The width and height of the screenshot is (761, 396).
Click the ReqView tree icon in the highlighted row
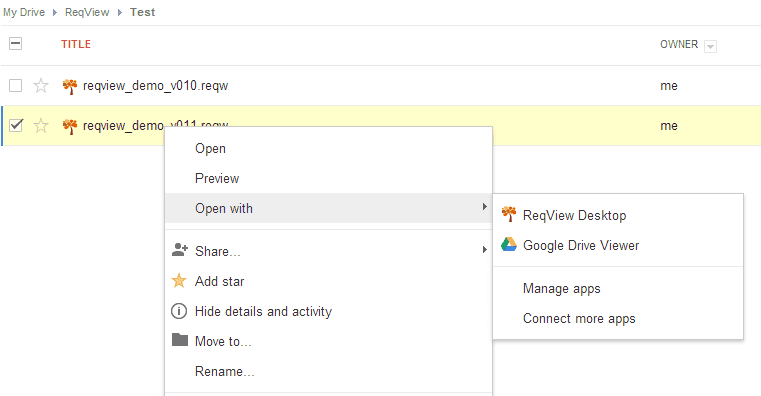click(70, 126)
